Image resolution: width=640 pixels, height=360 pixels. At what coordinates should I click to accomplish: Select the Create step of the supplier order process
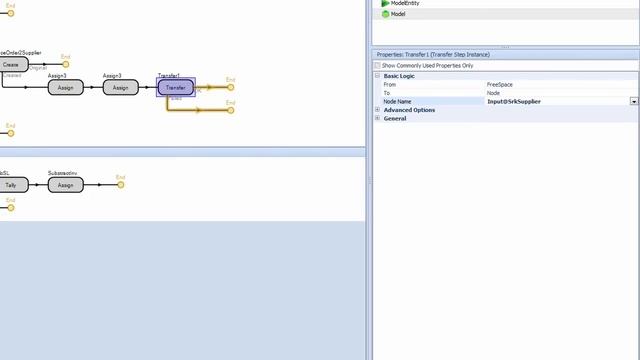click(x=12, y=64)
